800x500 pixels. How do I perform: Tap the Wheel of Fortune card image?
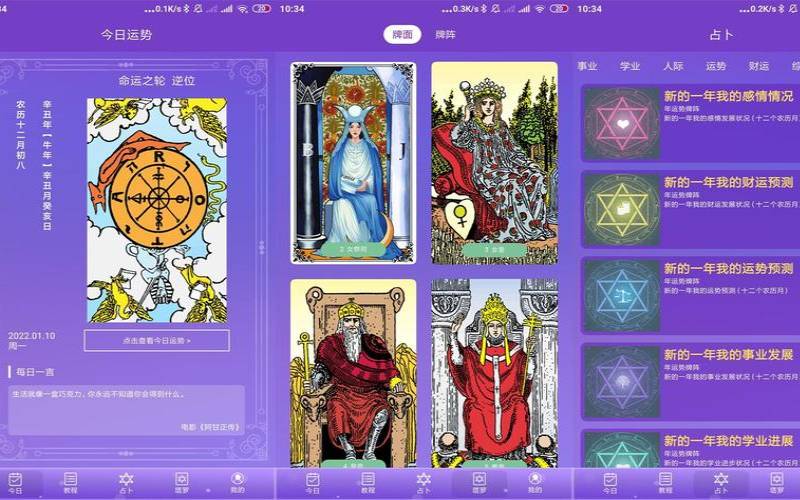pos(157,210)
